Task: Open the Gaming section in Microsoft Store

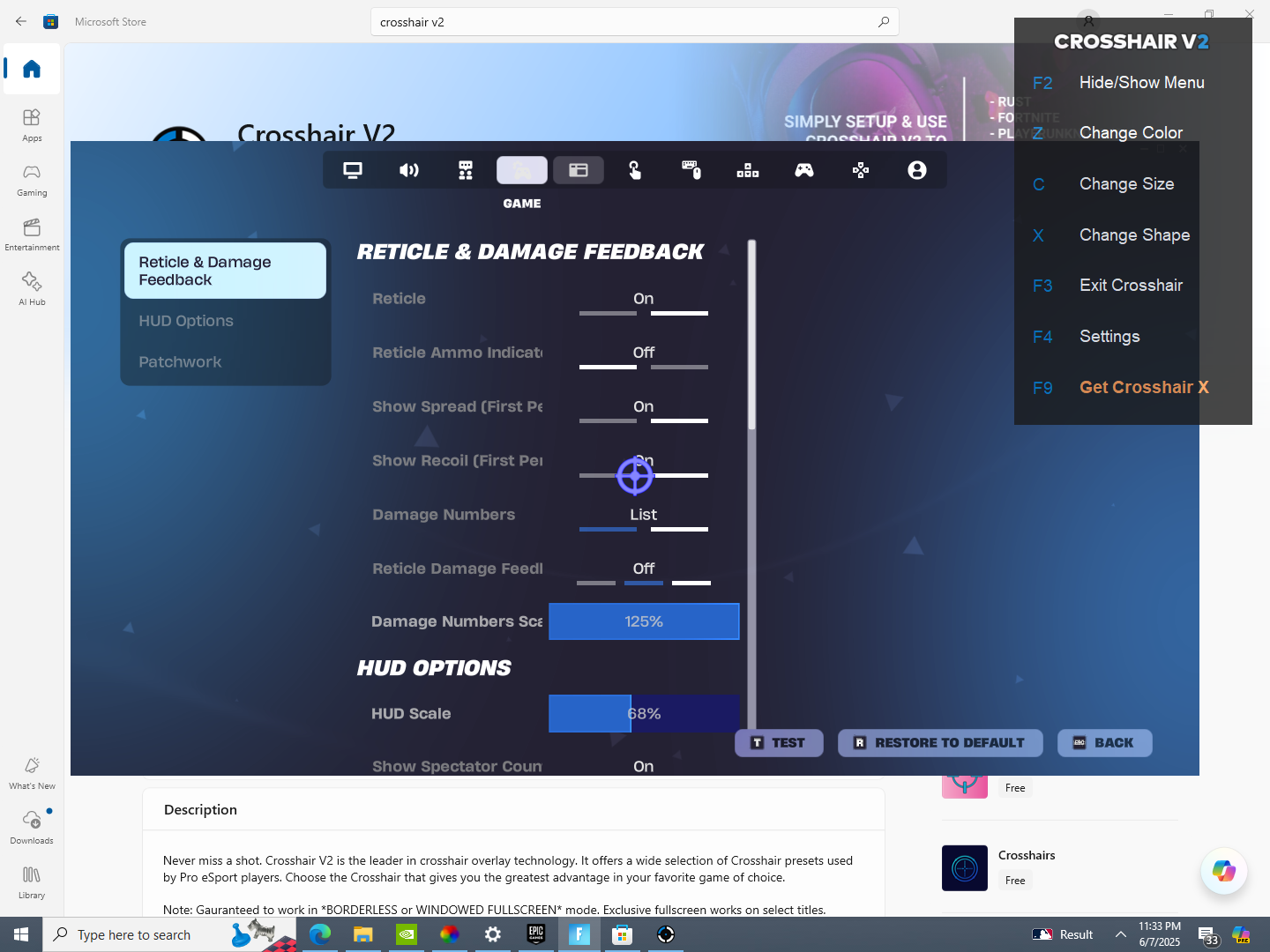Action: pyautogui.click(x=32, y=180)
